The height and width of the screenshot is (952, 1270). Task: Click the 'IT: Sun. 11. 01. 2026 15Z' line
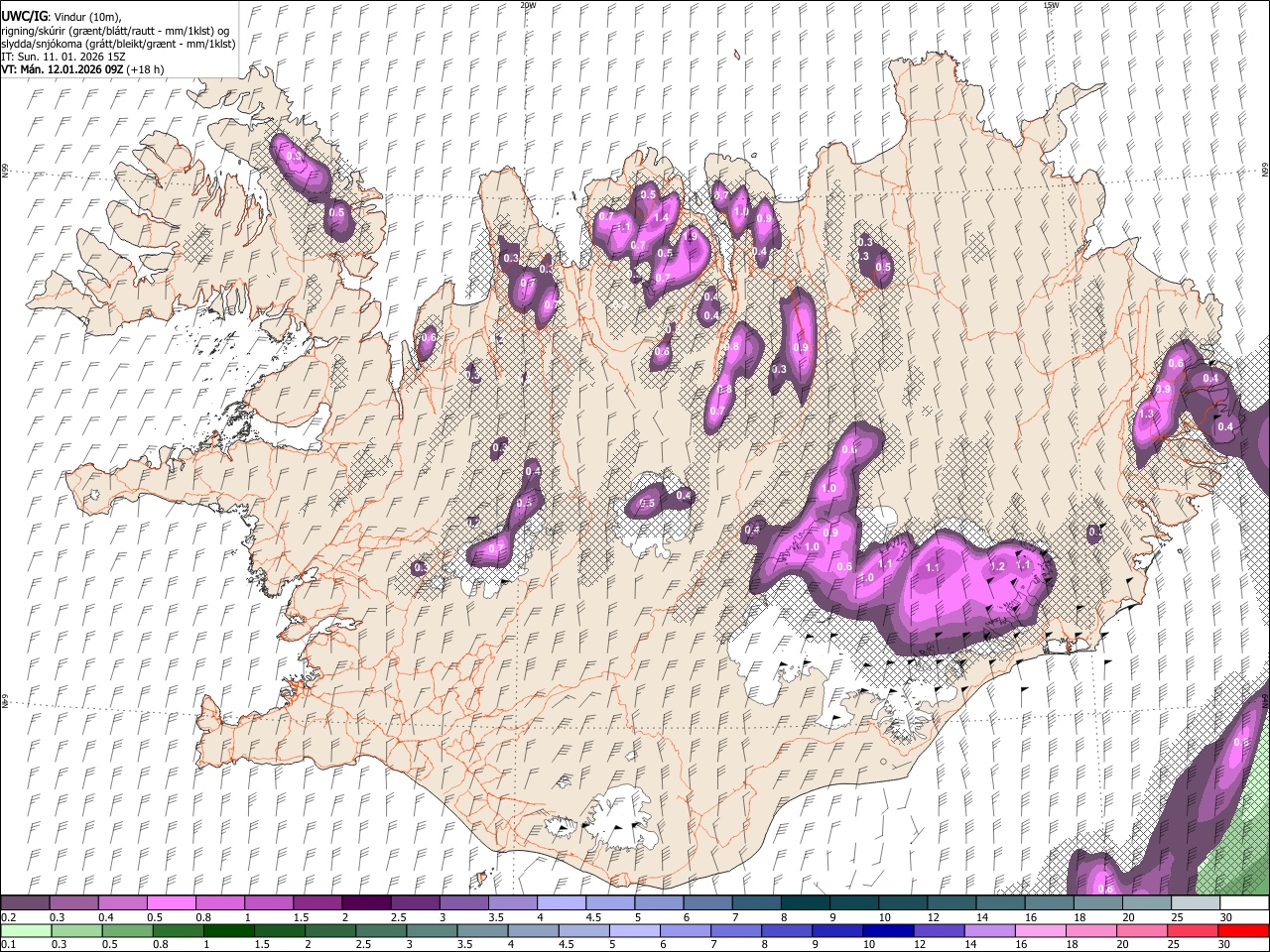pyautogui.click(x=63, y=57)
